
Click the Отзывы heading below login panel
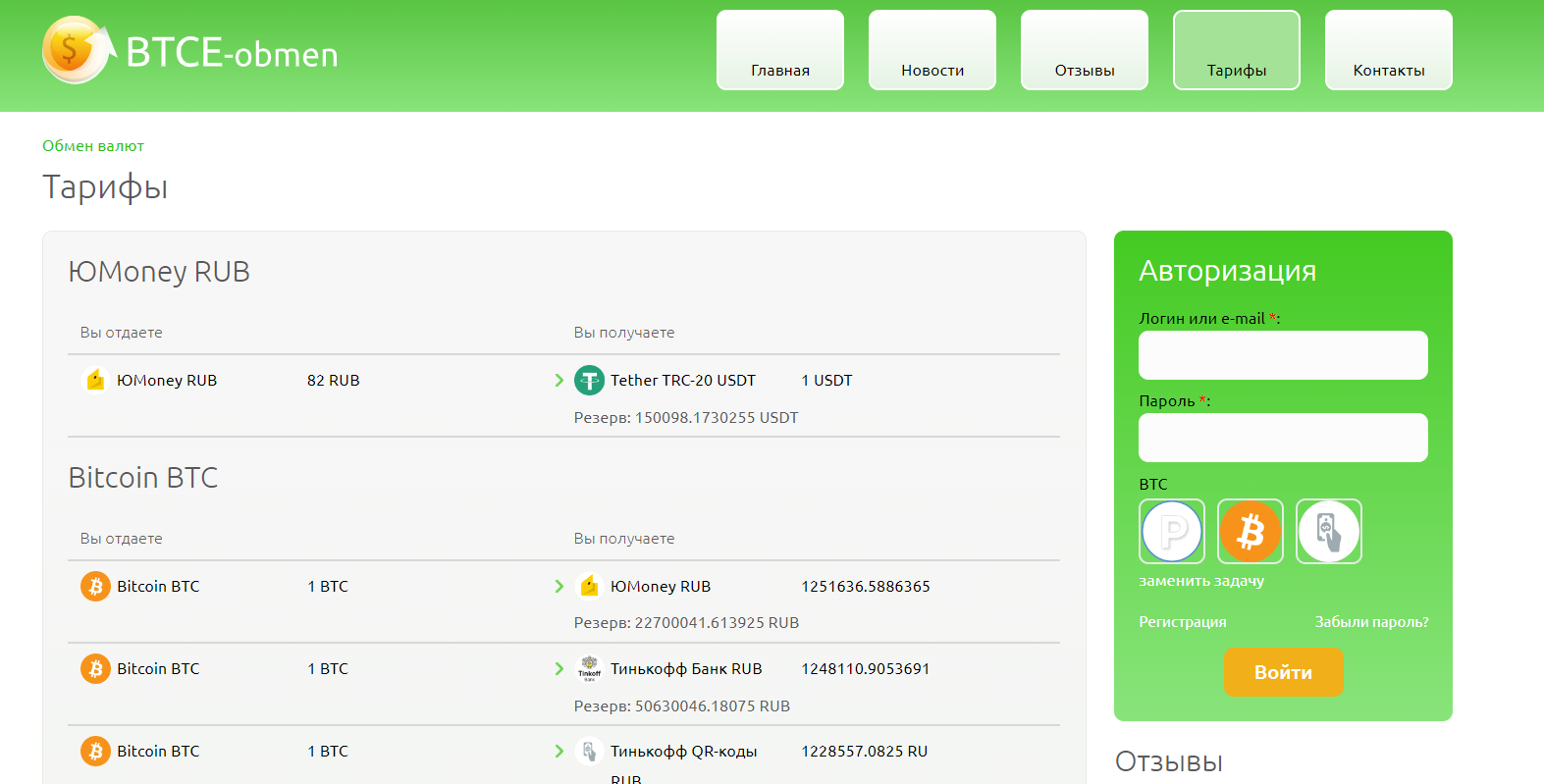[x=1169, y=762]
